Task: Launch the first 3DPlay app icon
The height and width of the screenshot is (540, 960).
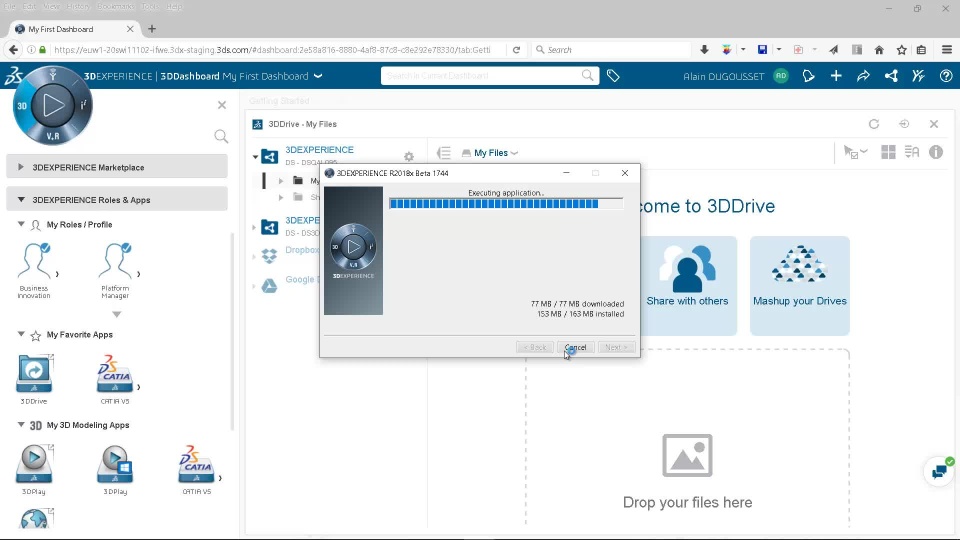Action: (x=34, y=464)
